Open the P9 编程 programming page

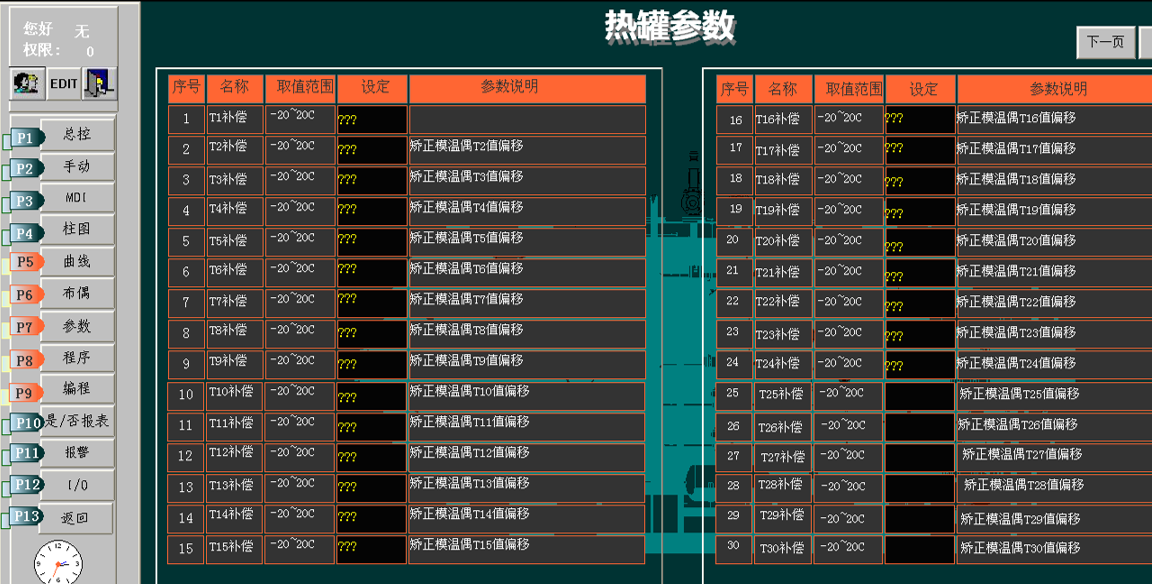pos(75,390)
